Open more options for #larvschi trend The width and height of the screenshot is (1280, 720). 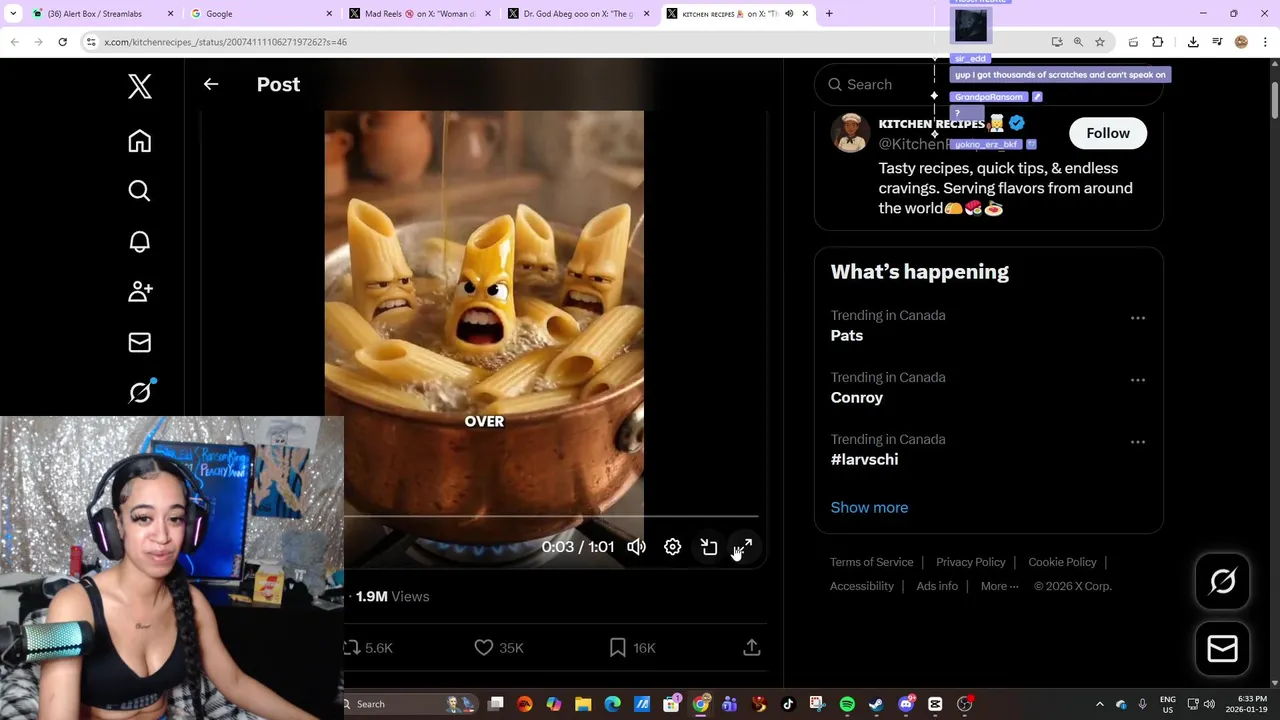click(1138, 442)
